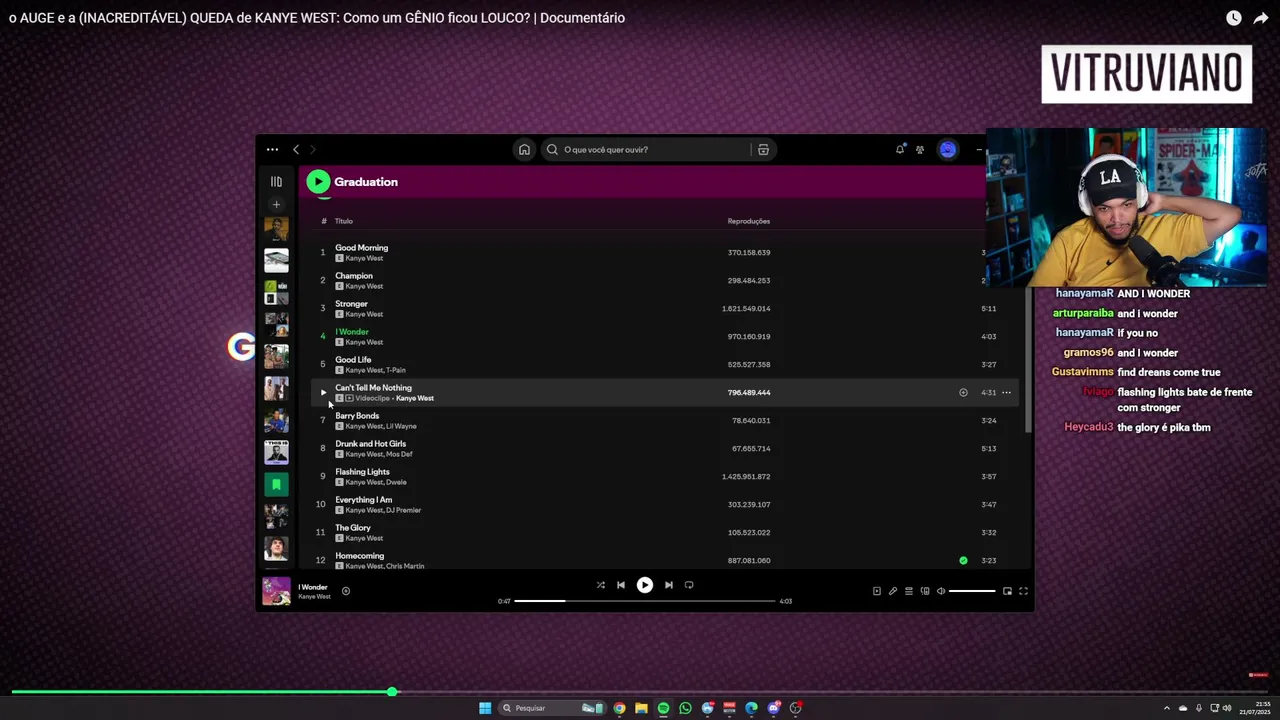Select the track 'Champion'
Screen dimensions: 1280x720
click(x=354, y=276)
